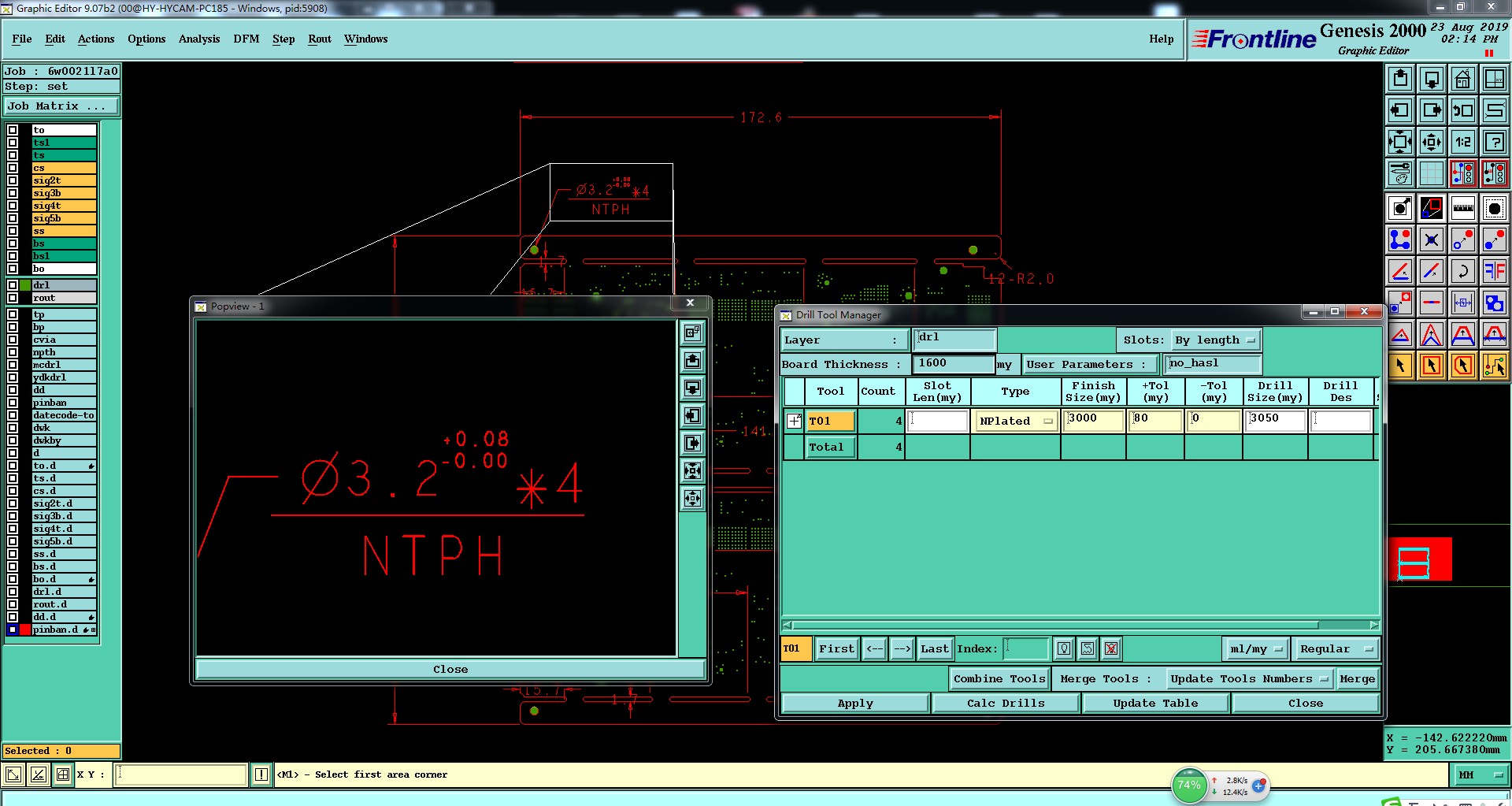Choose the rectangle-area select arrow icon
The width and height of the screenshot is (1512, 806).
tap(1431, 365)
